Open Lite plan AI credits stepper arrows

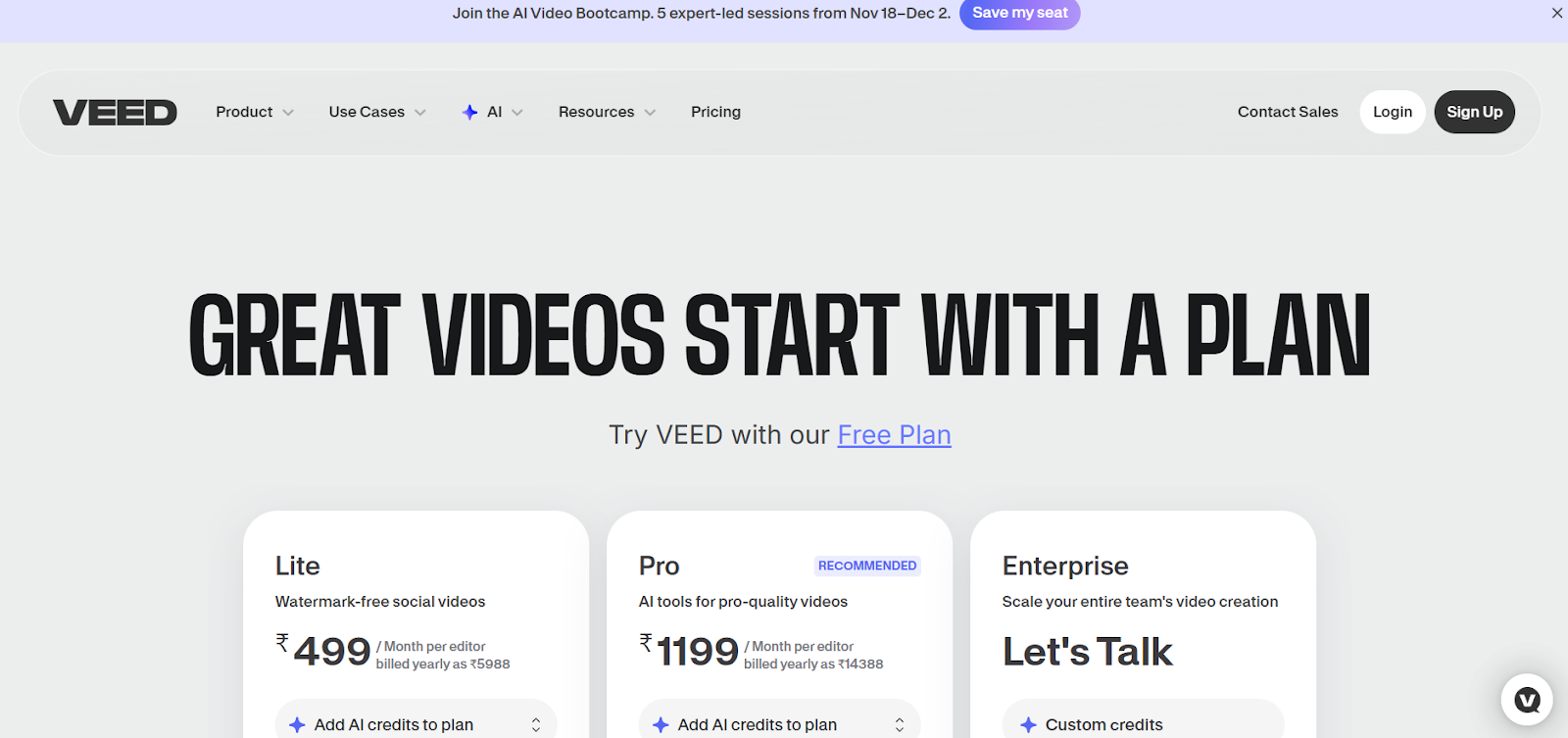point(536,725)
